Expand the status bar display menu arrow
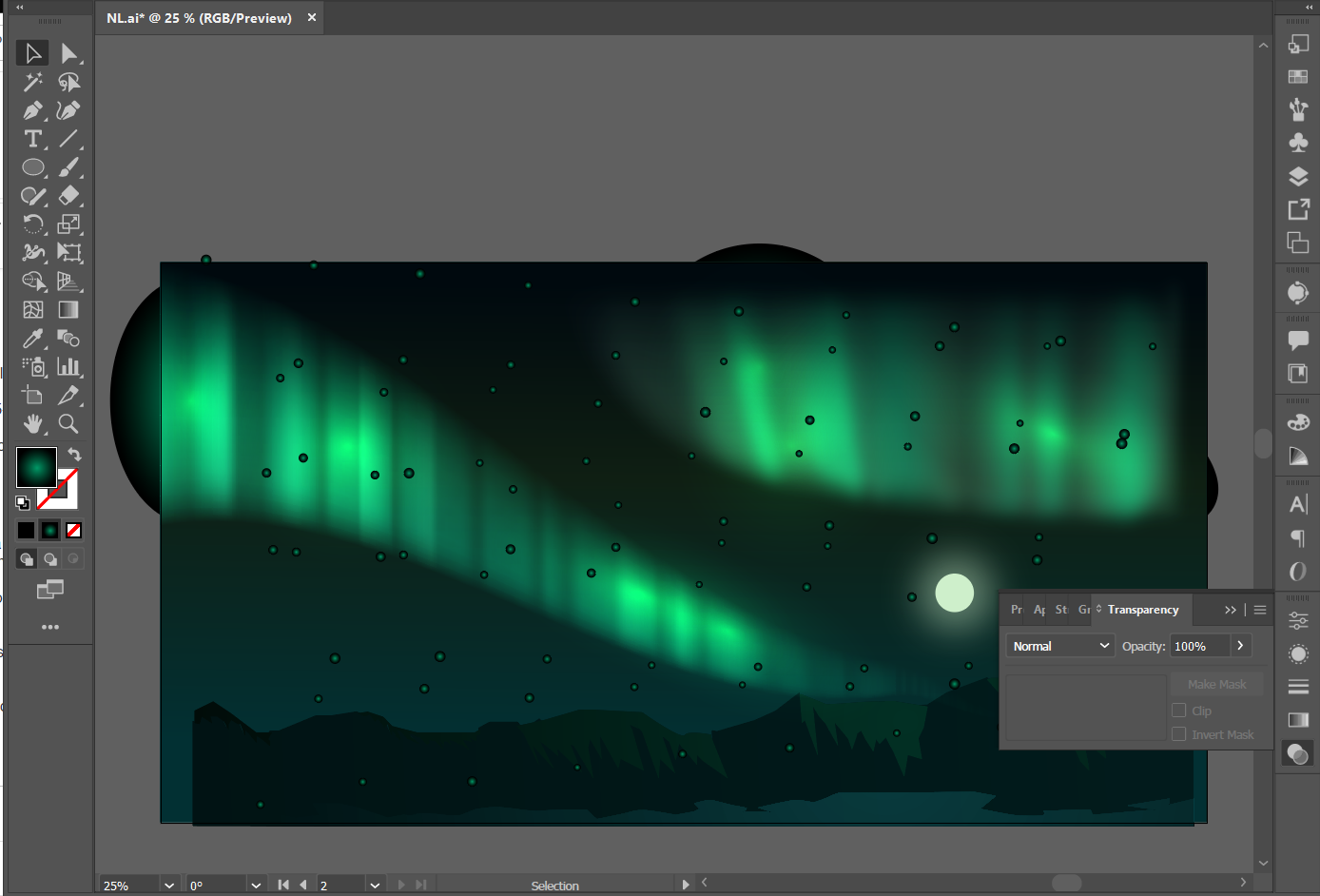 point(685,885)
